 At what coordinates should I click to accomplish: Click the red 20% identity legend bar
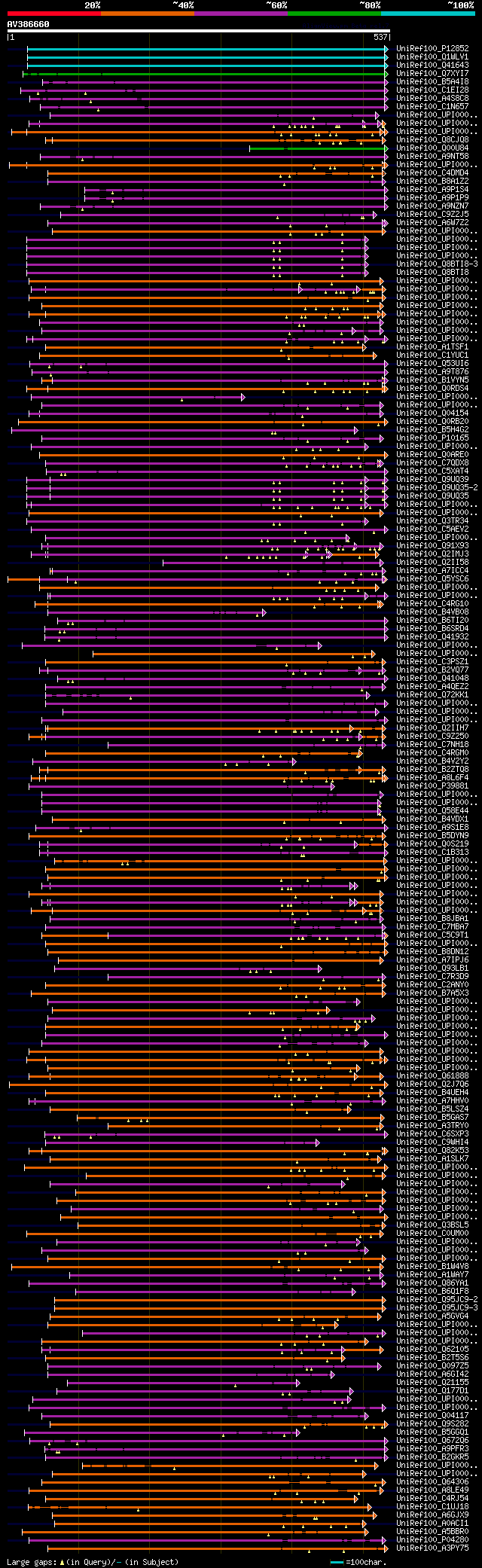point(54,14)
